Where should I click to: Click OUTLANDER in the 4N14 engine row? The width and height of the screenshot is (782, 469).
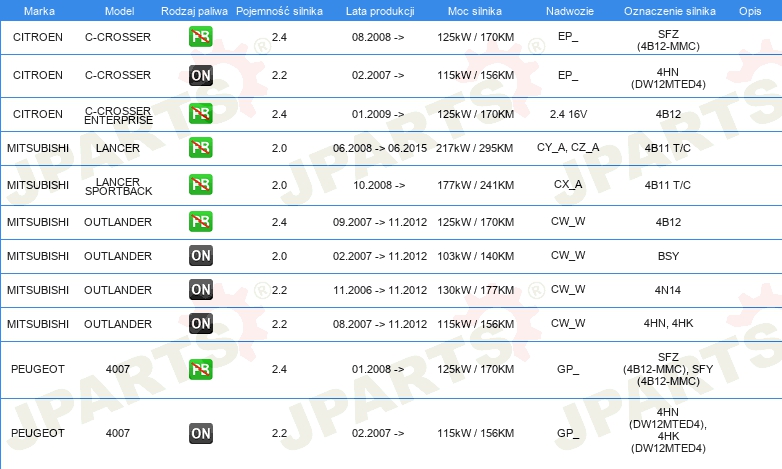tap(118, 290)
